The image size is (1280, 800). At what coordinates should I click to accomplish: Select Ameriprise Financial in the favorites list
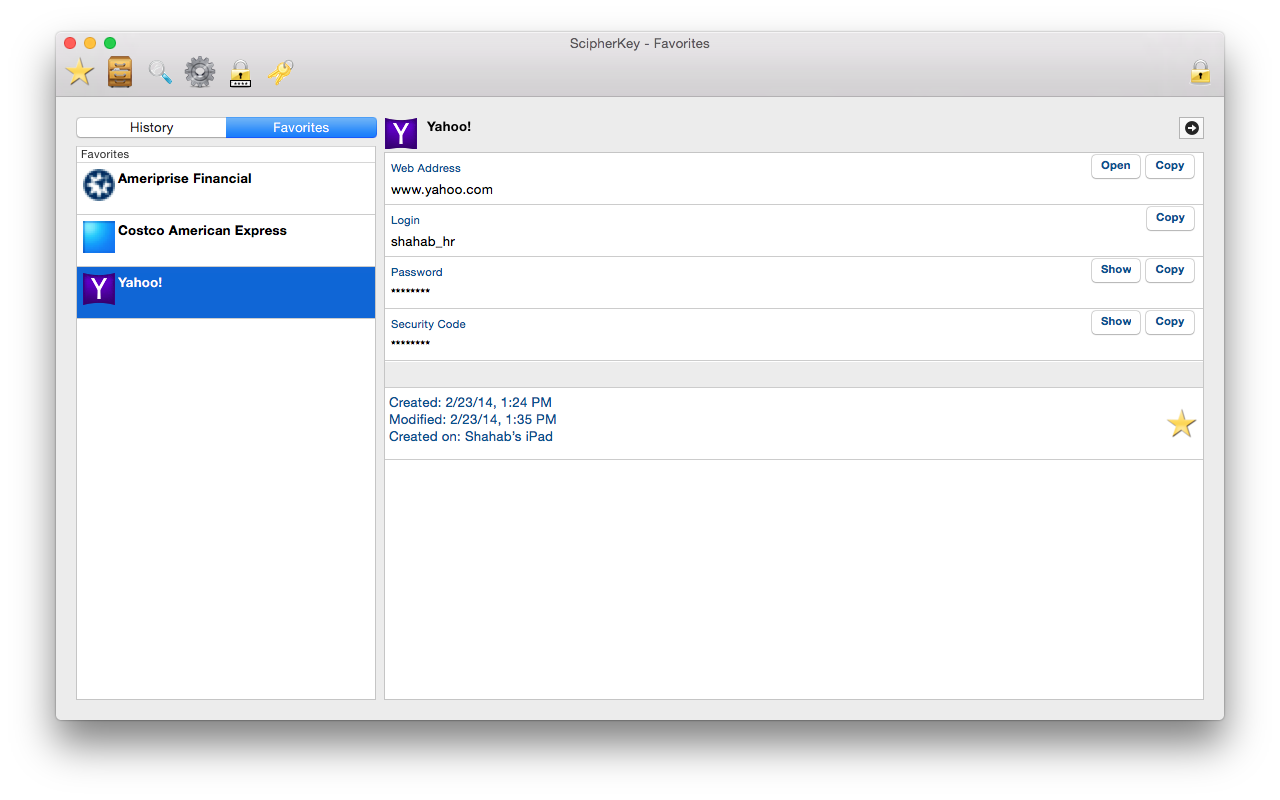[226, 188]
